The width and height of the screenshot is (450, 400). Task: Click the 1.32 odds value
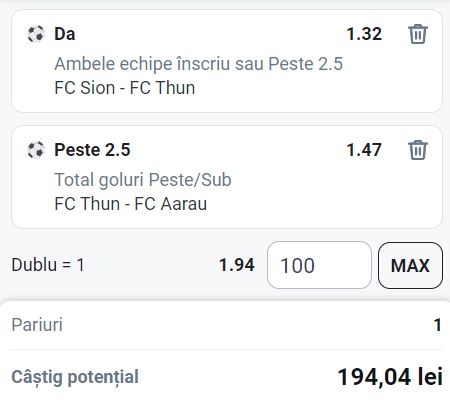click(364, 34)
